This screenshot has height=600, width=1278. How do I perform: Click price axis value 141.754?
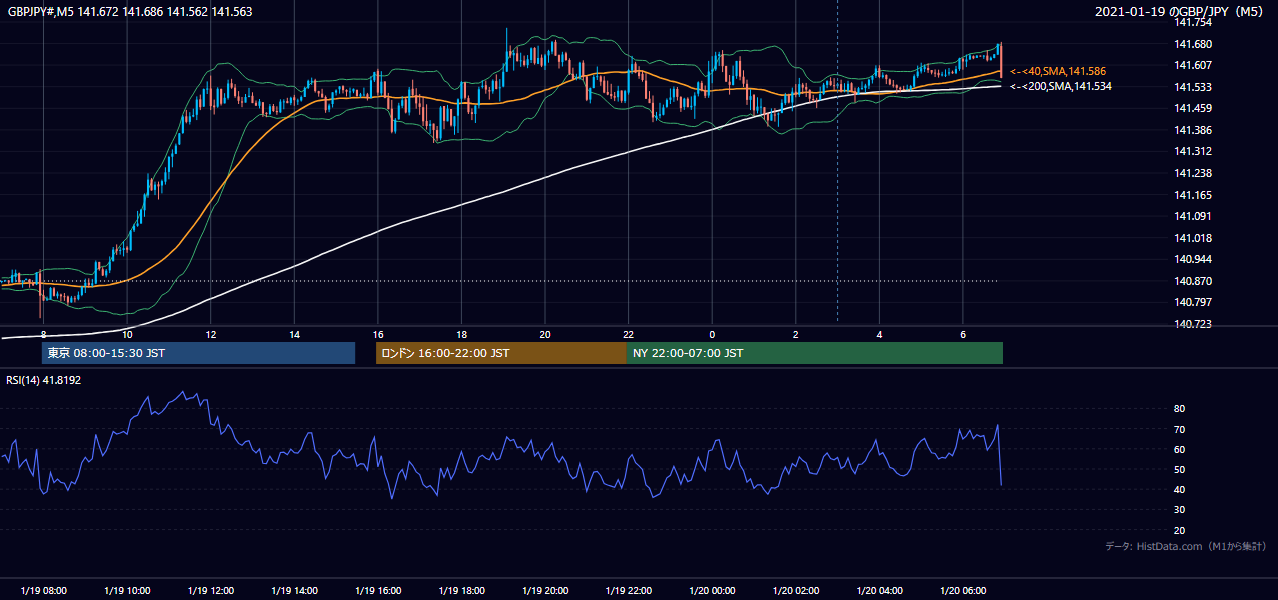(x=1192, y=23)
